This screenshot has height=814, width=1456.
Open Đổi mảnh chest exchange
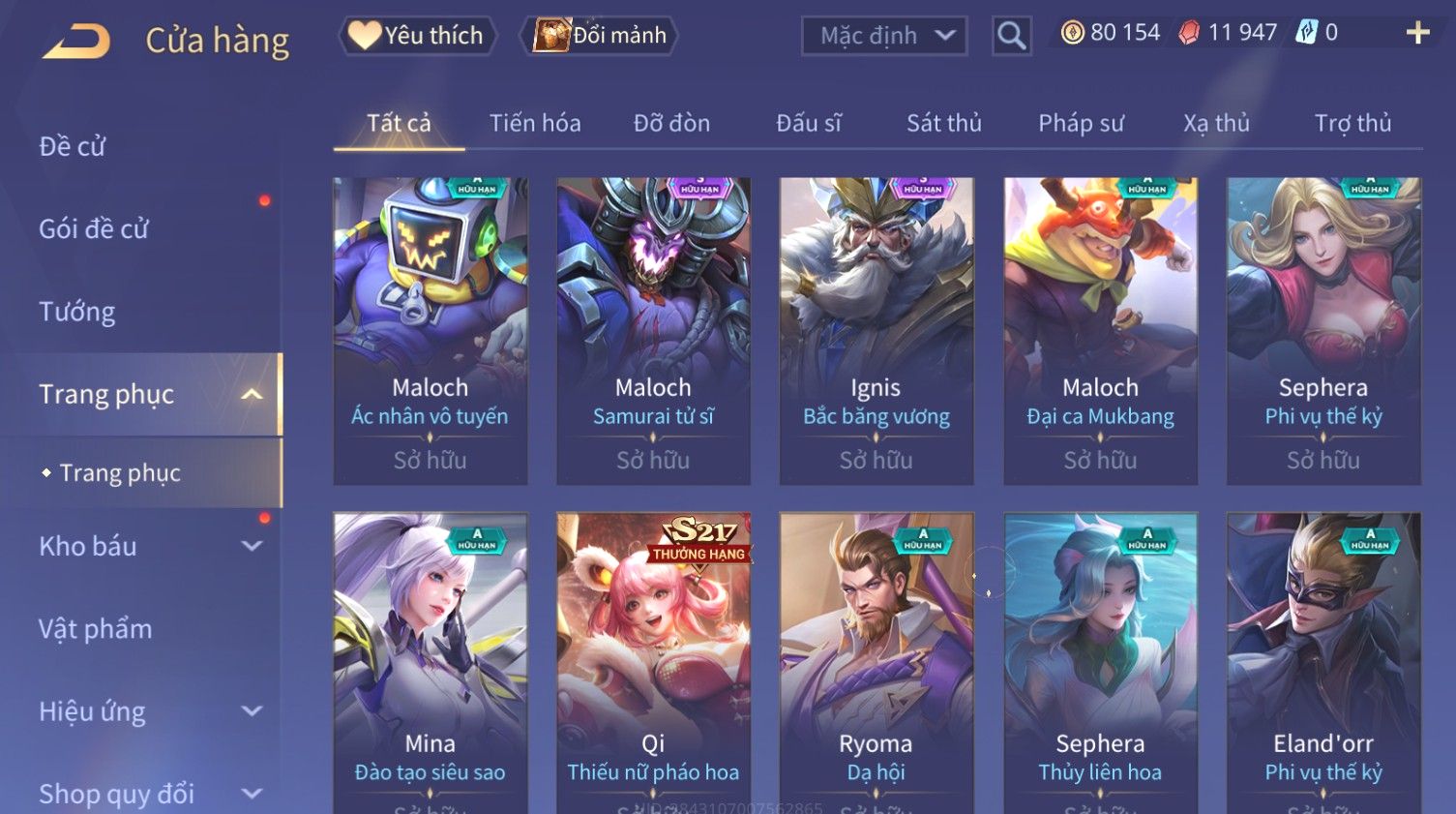[600, 36]
